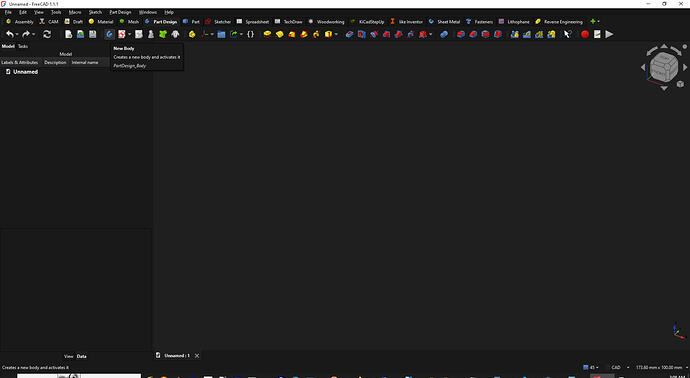
Task: Click the Internal name column header
Action: pos(85,62)
